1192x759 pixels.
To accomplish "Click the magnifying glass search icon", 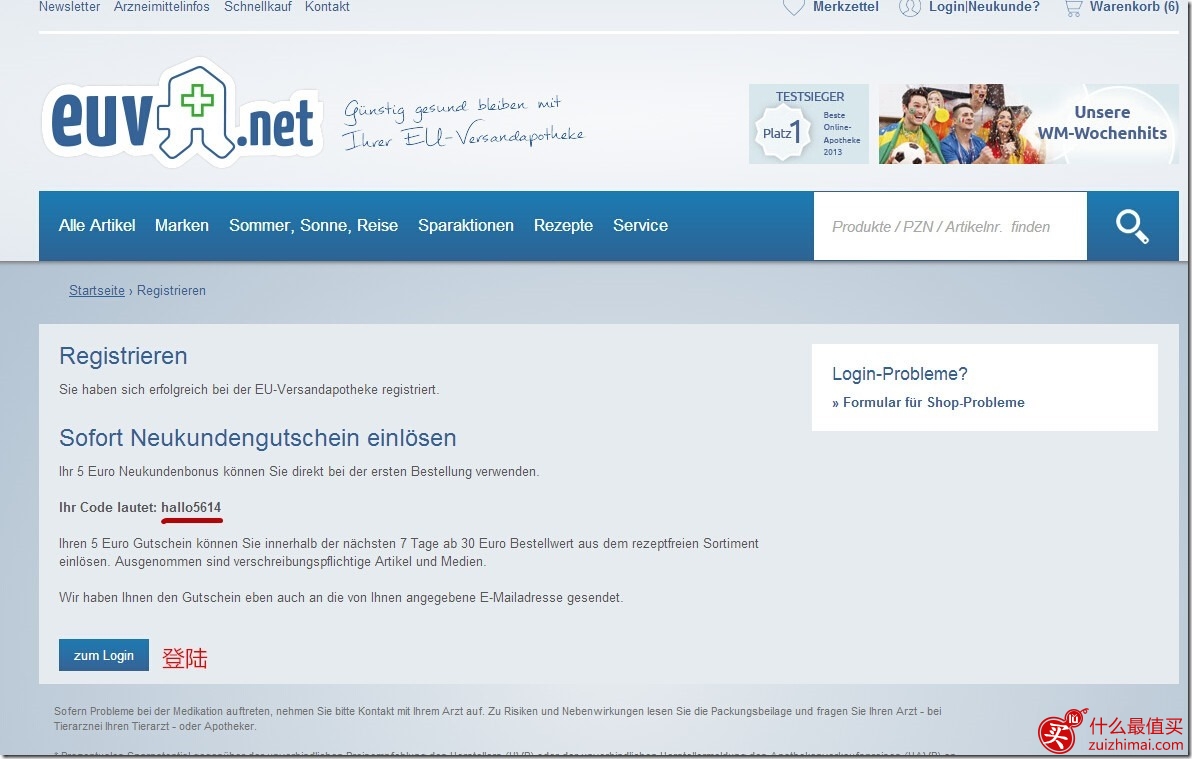I will click(x=1132, y=226).
